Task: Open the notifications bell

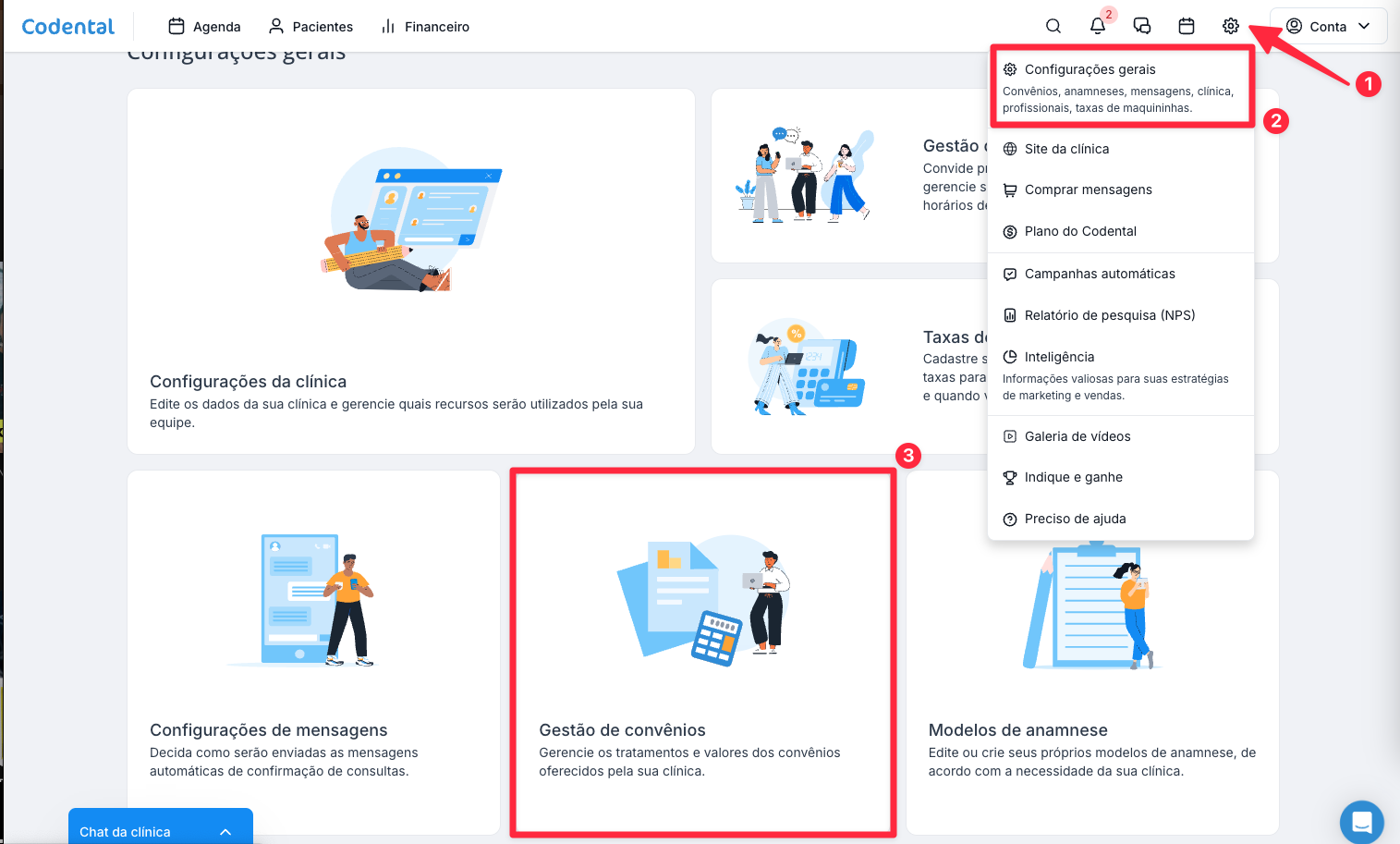Action: 1098,26
